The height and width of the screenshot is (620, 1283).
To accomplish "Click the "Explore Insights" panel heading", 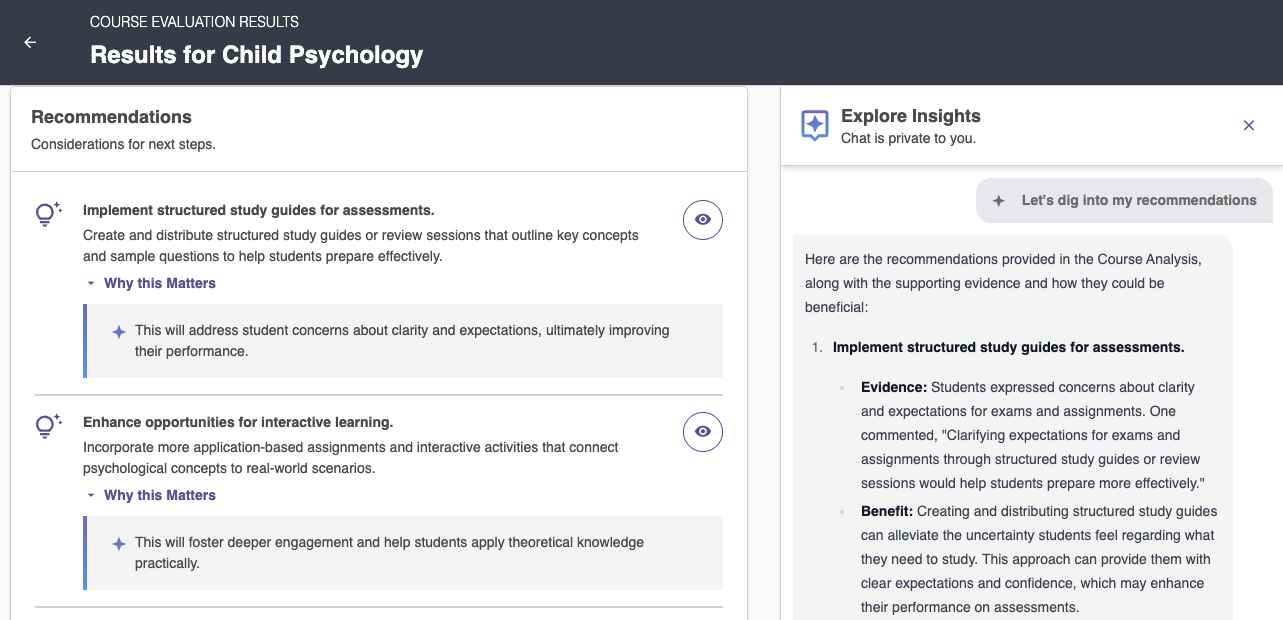I will coord(911,116).
